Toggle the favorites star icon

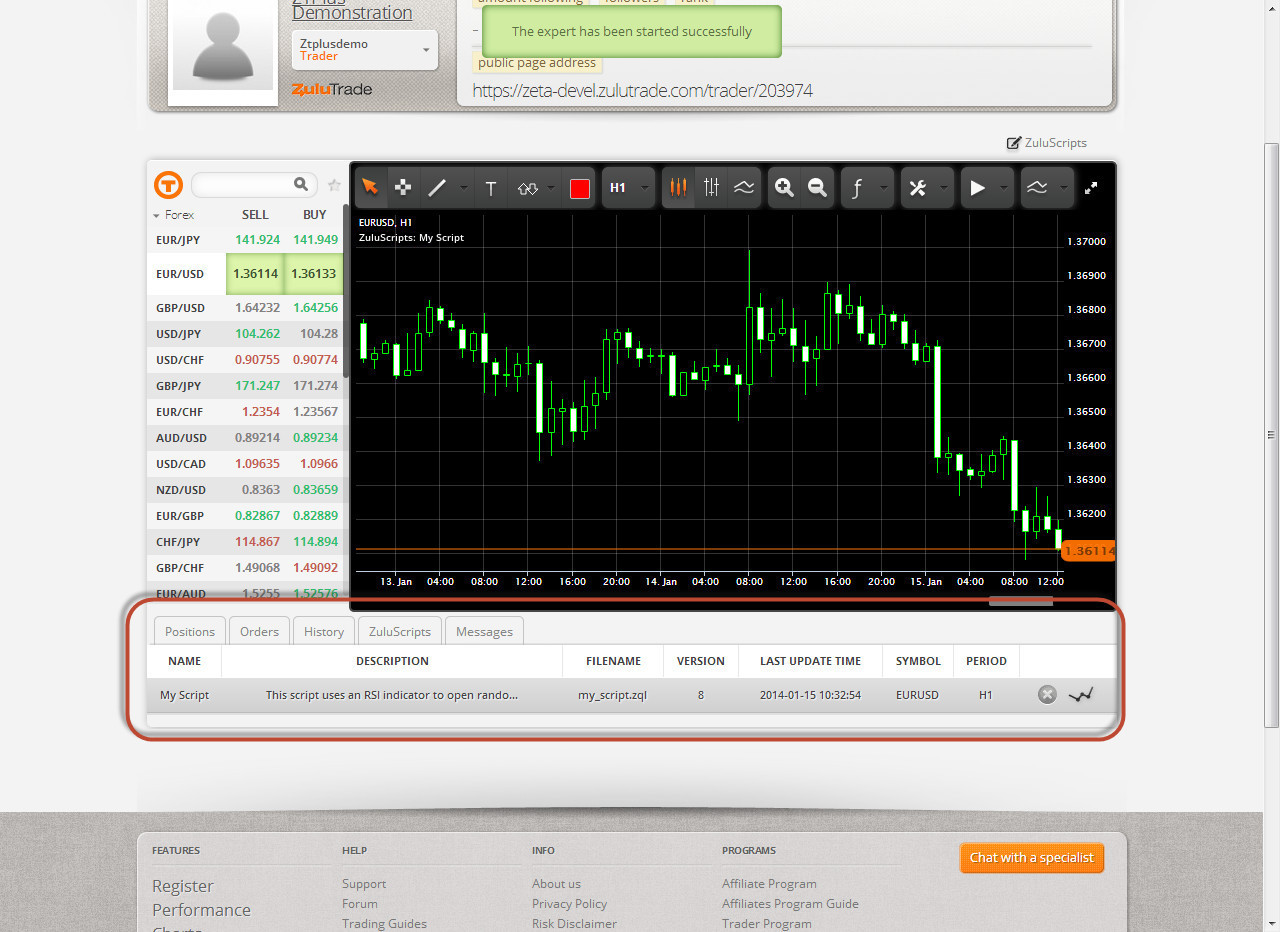tap(335, 185)
